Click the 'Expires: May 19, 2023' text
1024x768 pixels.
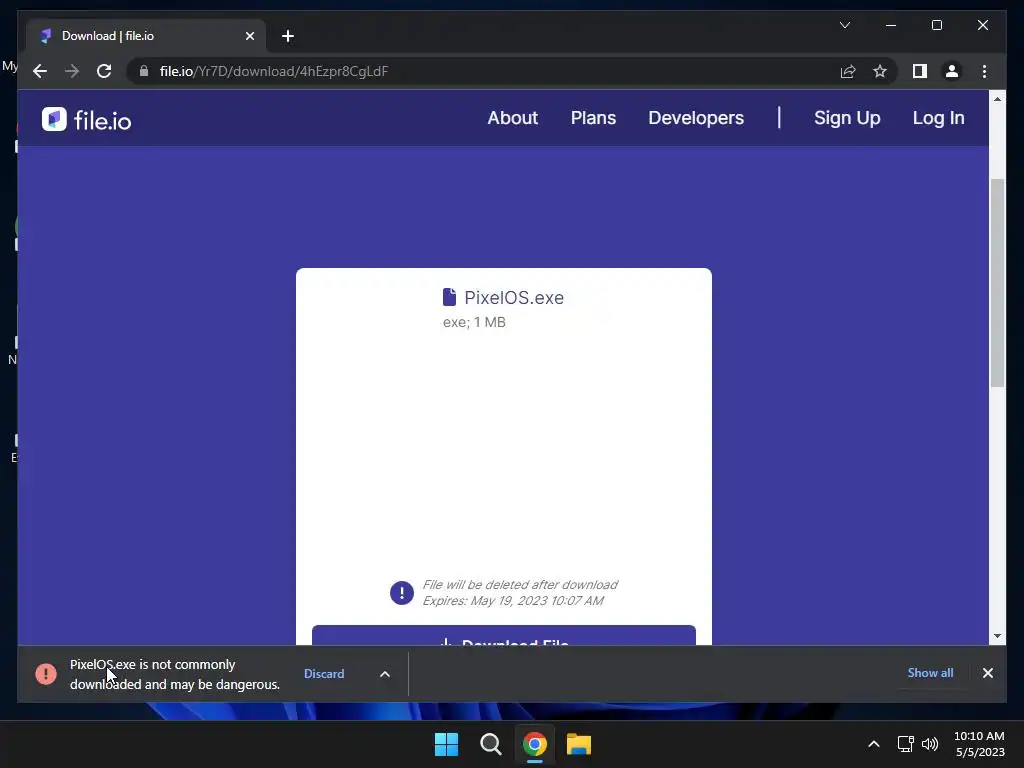[513, 601]
